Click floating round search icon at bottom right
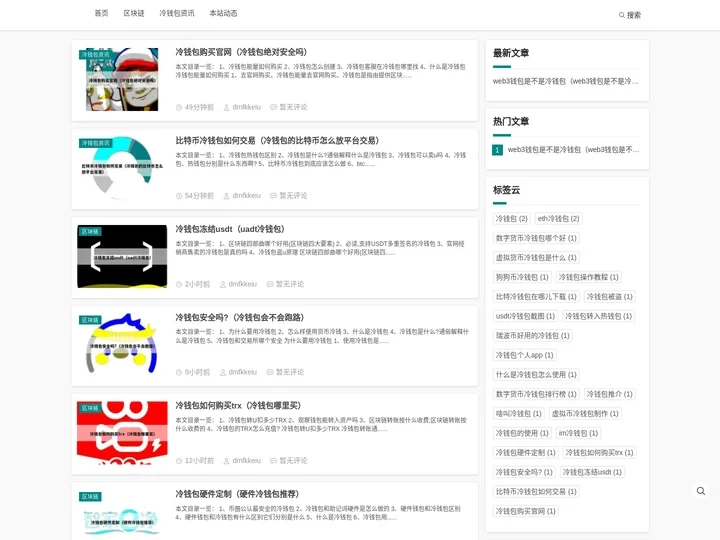Viewport: 720px width, 540px height. [701, 491]
